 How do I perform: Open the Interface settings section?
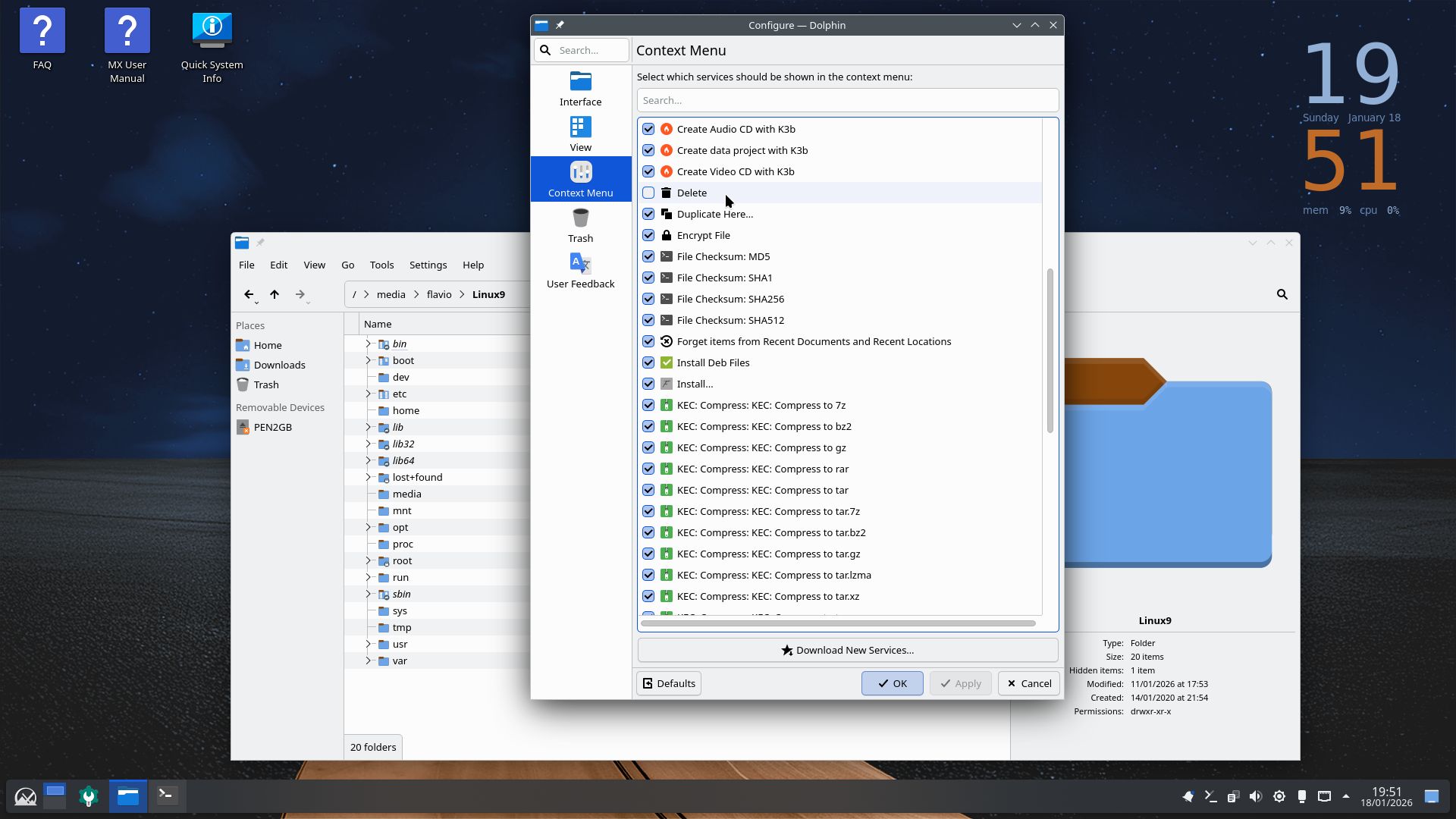click(580, 89)
